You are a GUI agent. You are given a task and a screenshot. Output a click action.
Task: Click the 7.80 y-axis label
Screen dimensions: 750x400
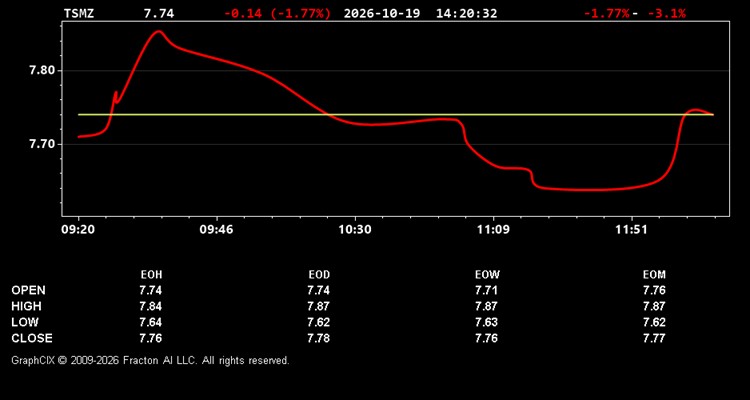pyautogui.click(x=43, y=71)
